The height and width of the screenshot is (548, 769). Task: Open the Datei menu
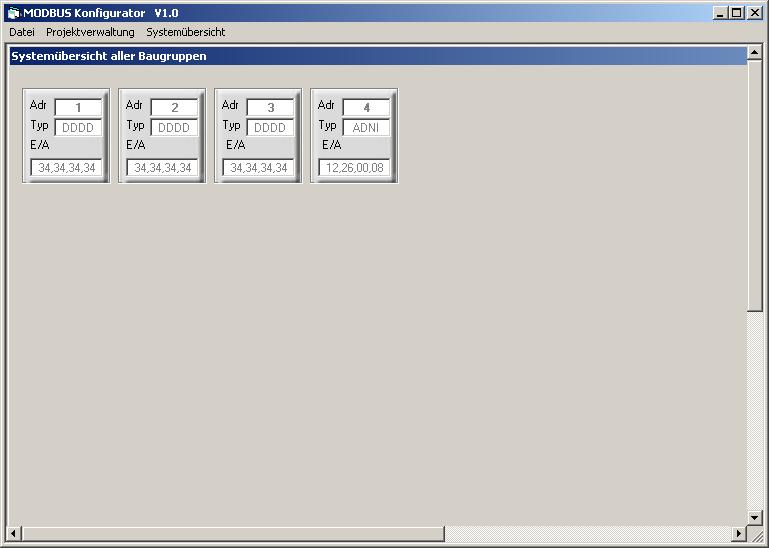(x=22, y=32)
